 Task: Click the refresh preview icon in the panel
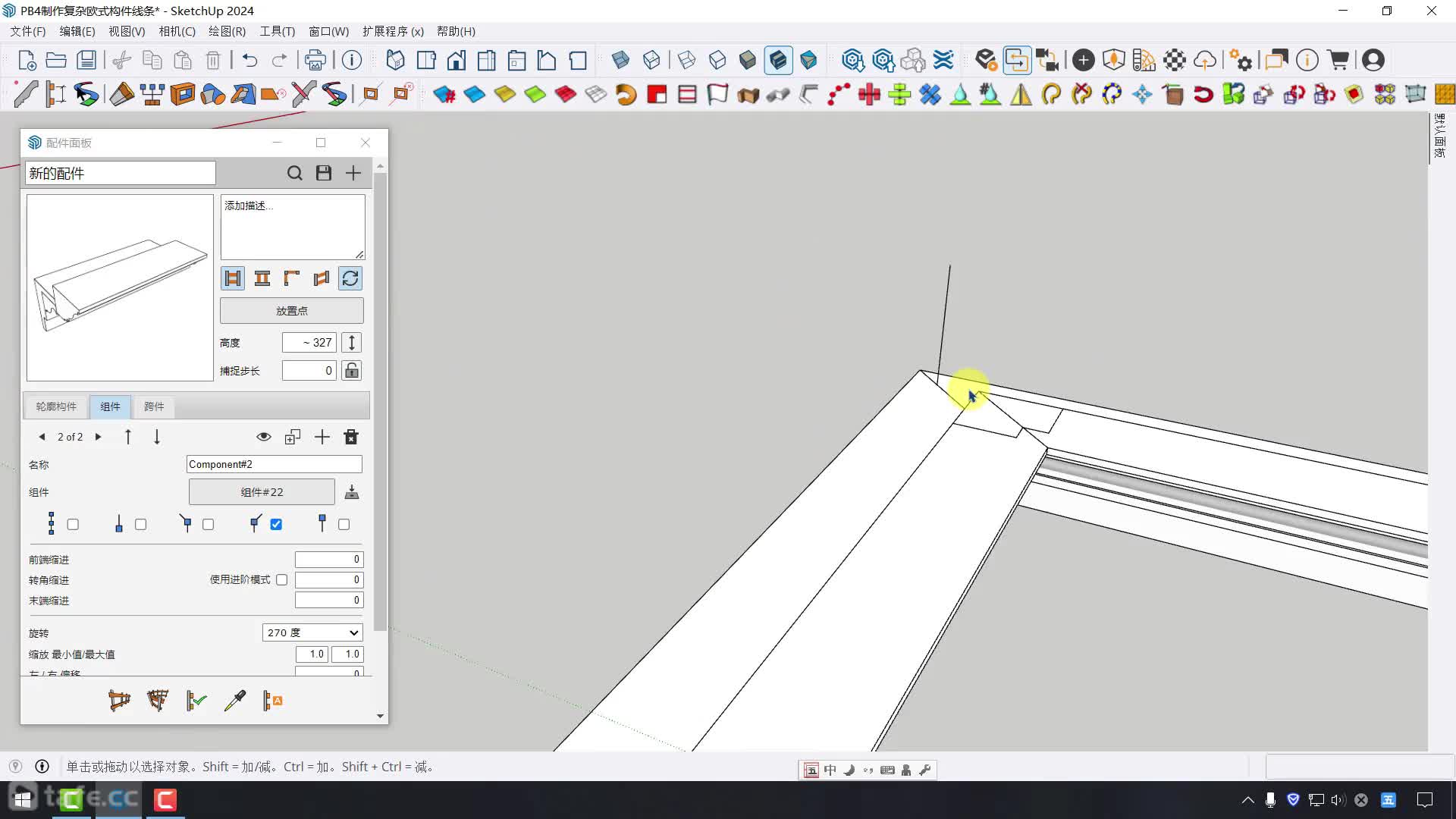coord(350,278)
